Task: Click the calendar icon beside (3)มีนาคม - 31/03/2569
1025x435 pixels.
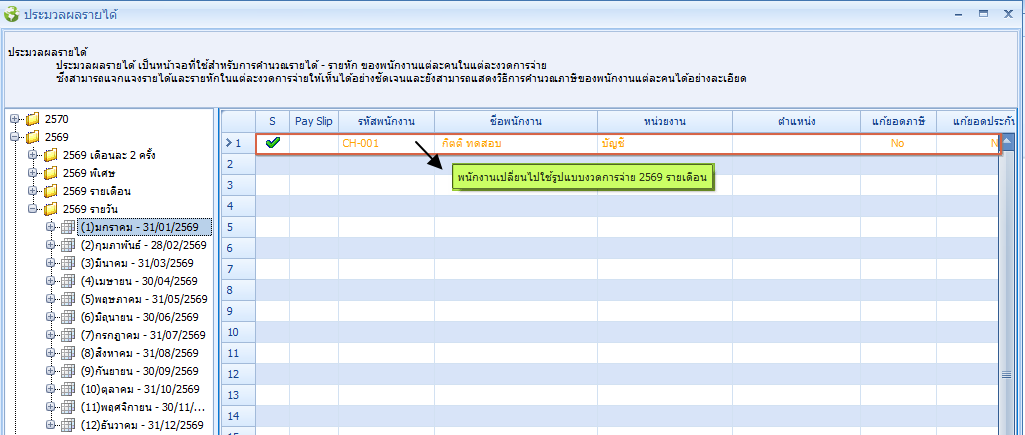Action: (x=68, y=263)
